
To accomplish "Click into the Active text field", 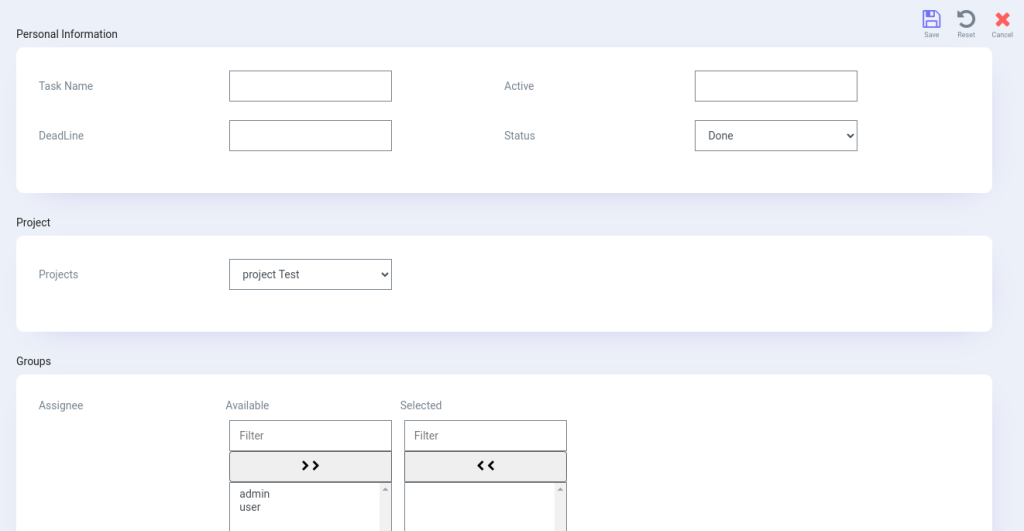I will [775, 86].
